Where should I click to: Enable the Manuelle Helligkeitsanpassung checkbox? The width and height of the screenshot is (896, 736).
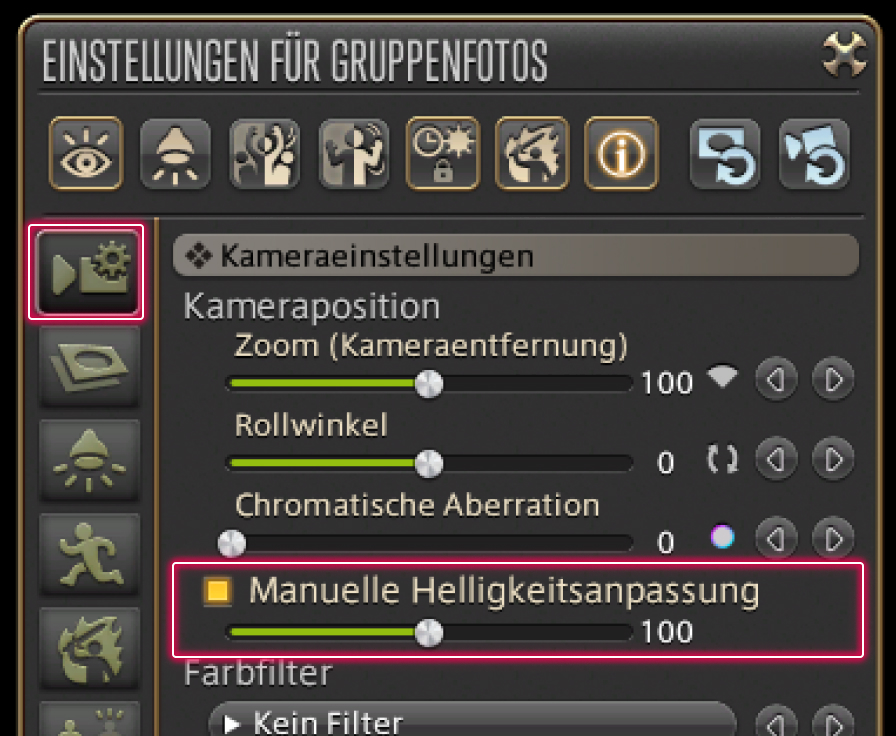coord(218,590)
